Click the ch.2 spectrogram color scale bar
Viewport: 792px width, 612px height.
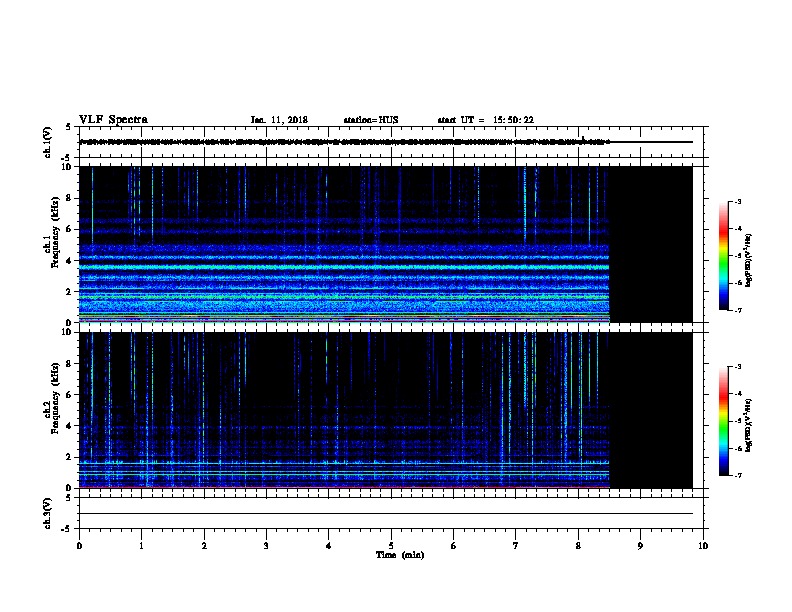pos(724,421)
